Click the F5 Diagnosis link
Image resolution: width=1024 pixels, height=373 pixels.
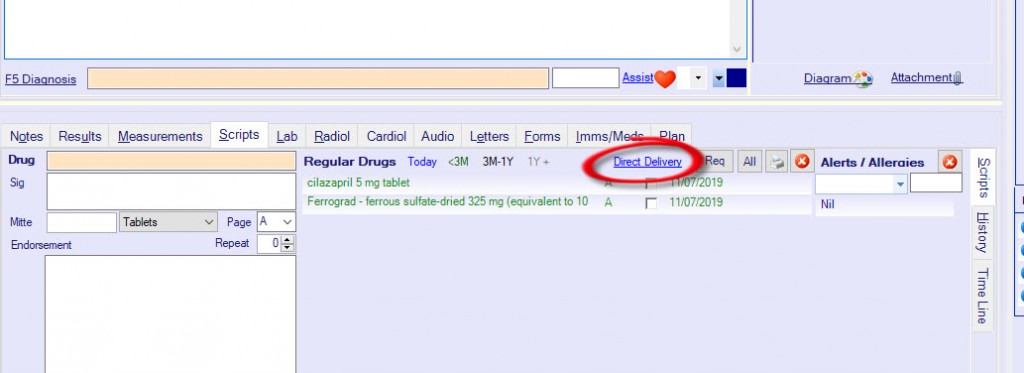click(40, 80)
